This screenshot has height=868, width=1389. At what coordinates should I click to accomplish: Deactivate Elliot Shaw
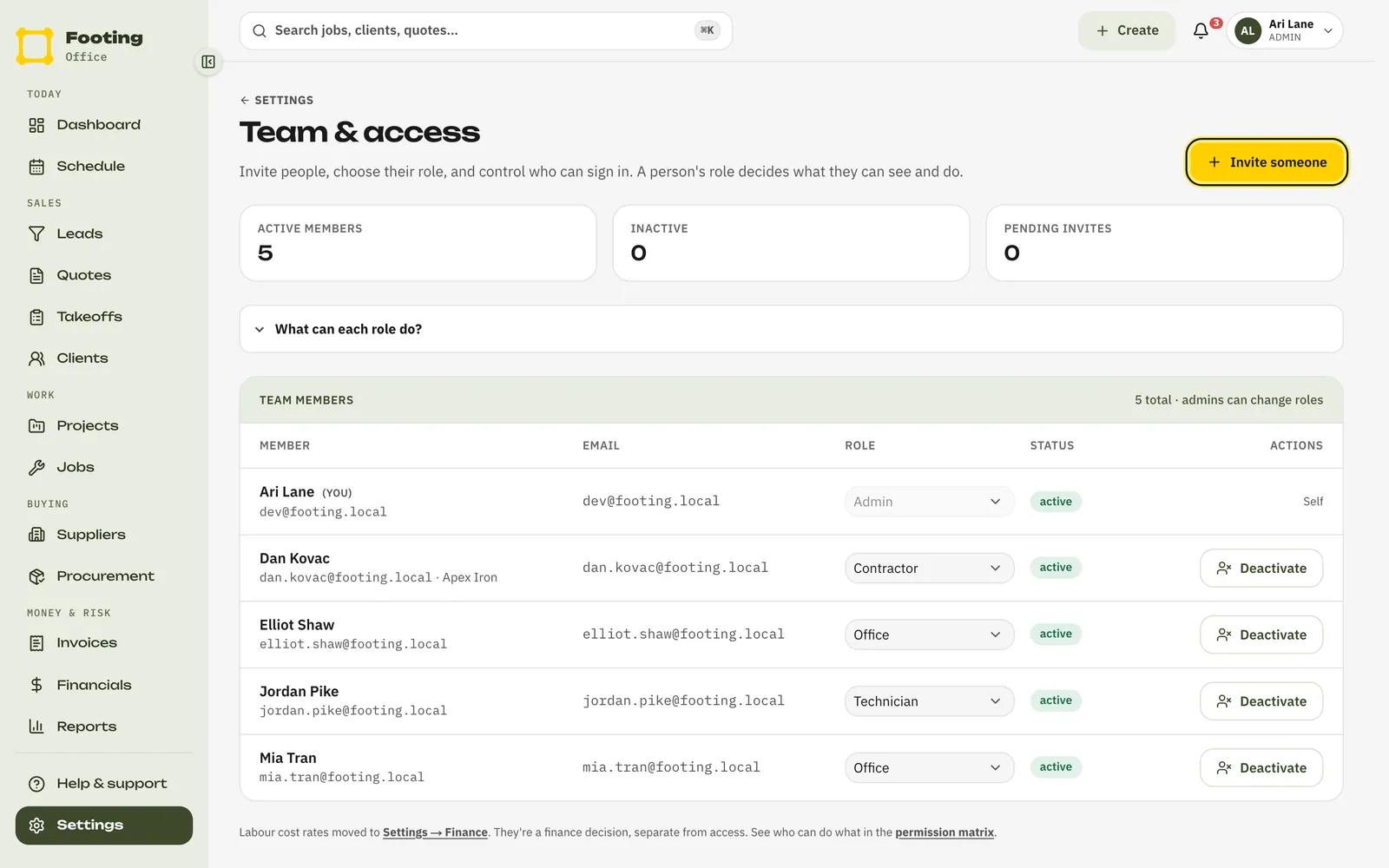click(1261, 635)
